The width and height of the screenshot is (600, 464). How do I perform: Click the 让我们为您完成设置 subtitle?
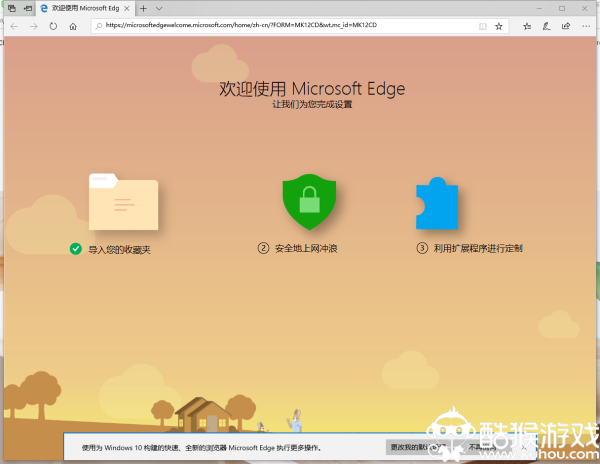tap(312, 104)
